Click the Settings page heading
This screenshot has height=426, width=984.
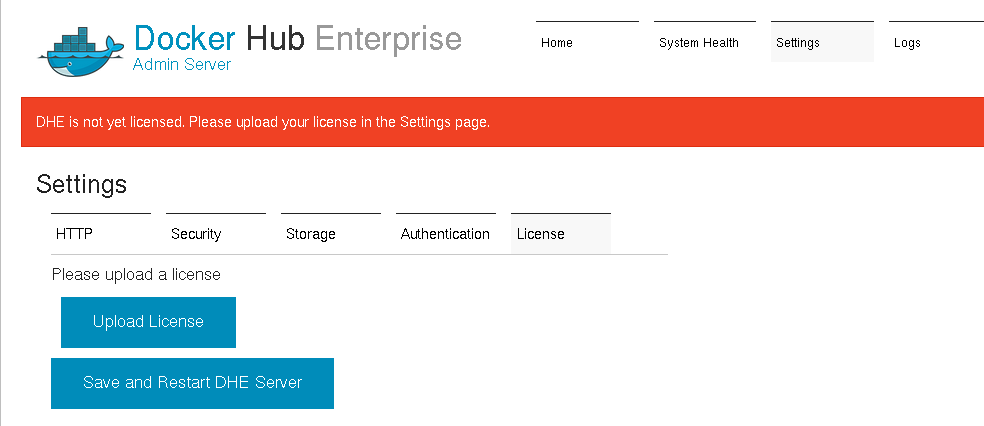pos(82,184)
